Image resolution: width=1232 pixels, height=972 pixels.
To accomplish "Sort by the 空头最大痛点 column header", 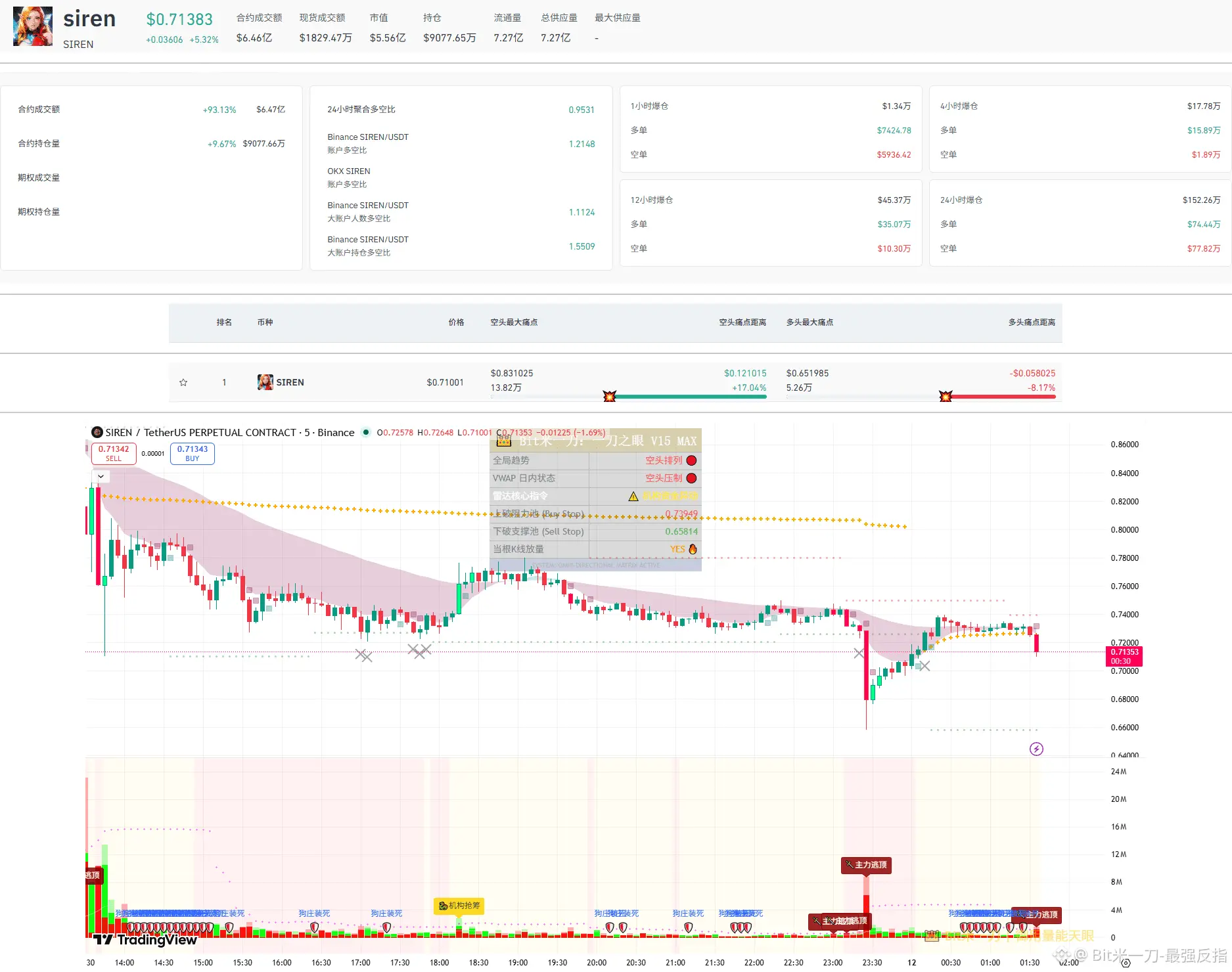I will [x=514, y=322].
